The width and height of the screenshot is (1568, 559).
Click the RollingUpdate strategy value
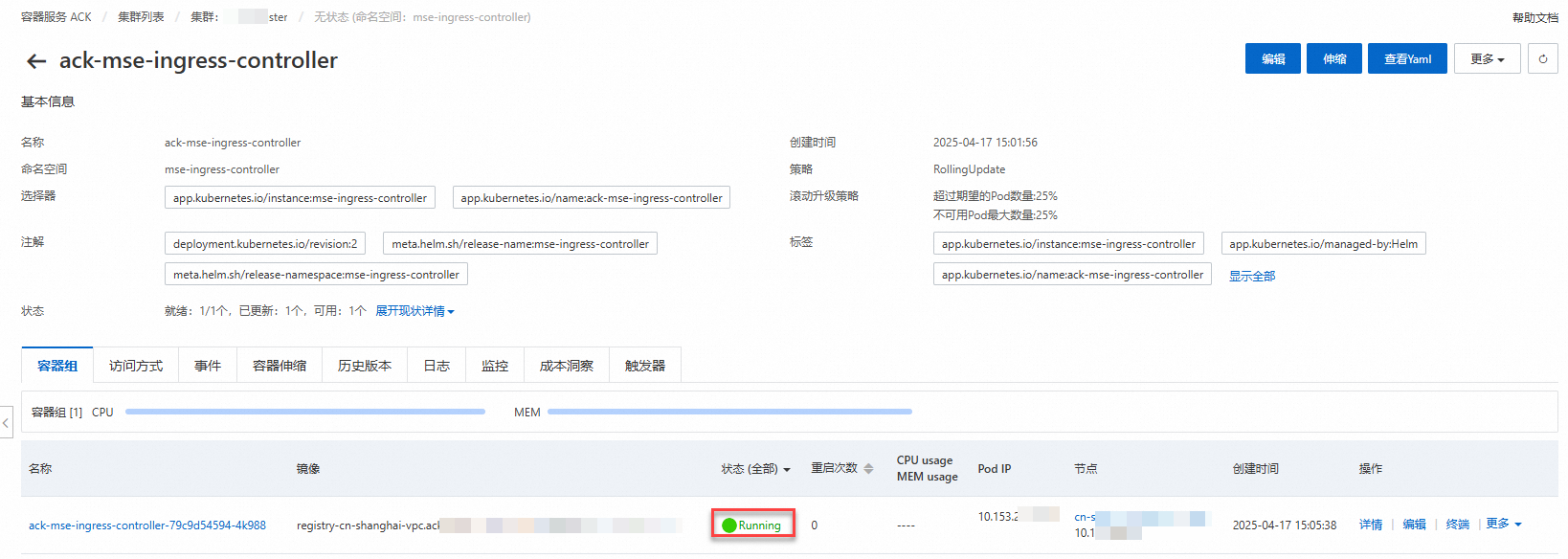coord(969,169)
